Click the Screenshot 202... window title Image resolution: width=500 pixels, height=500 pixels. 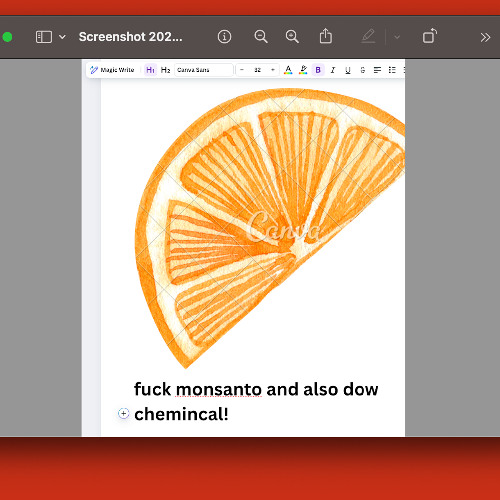coord(130,37)
